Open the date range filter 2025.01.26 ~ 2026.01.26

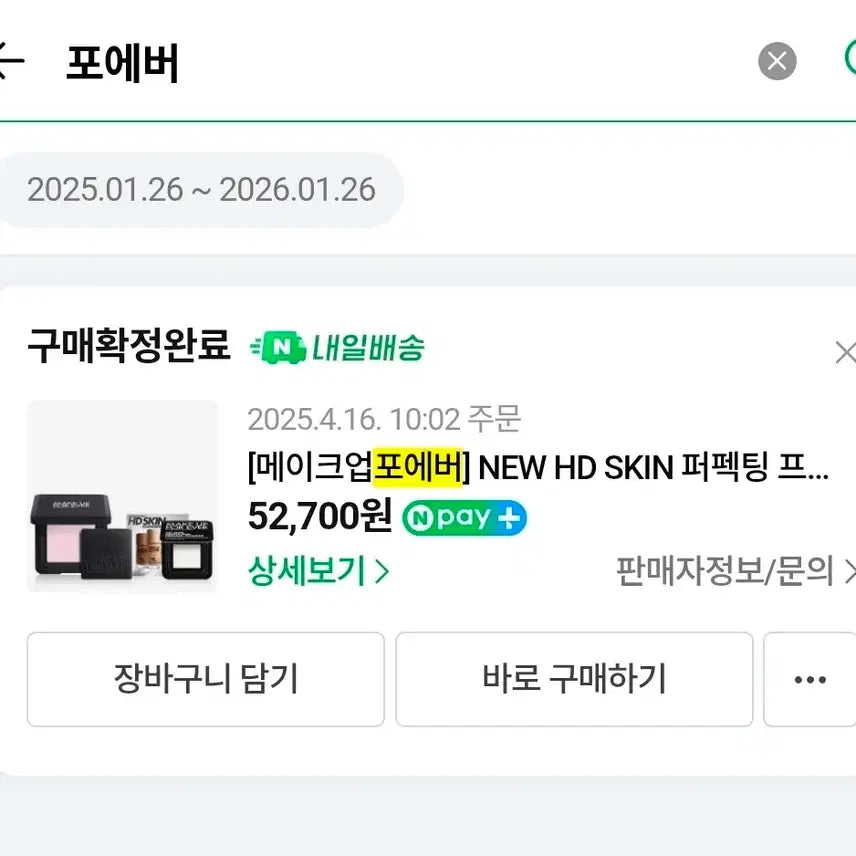[201, 190]
